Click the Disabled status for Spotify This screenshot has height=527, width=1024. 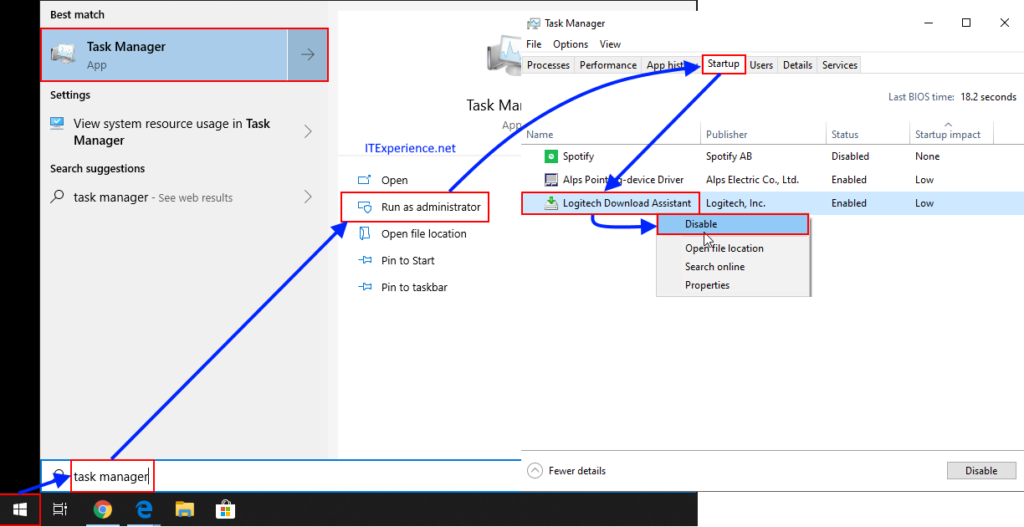[850, 157]
